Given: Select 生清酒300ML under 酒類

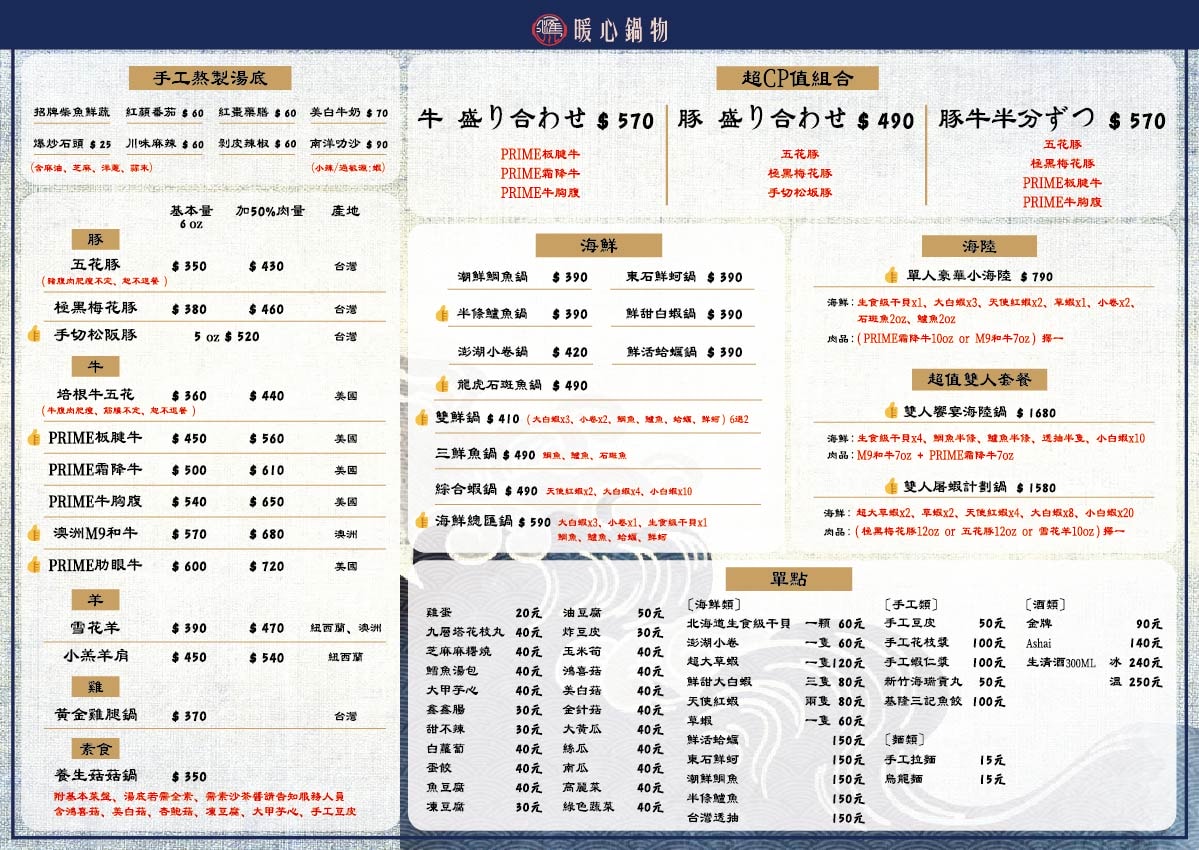Looking at the screenshot, I should [1061, 663].
